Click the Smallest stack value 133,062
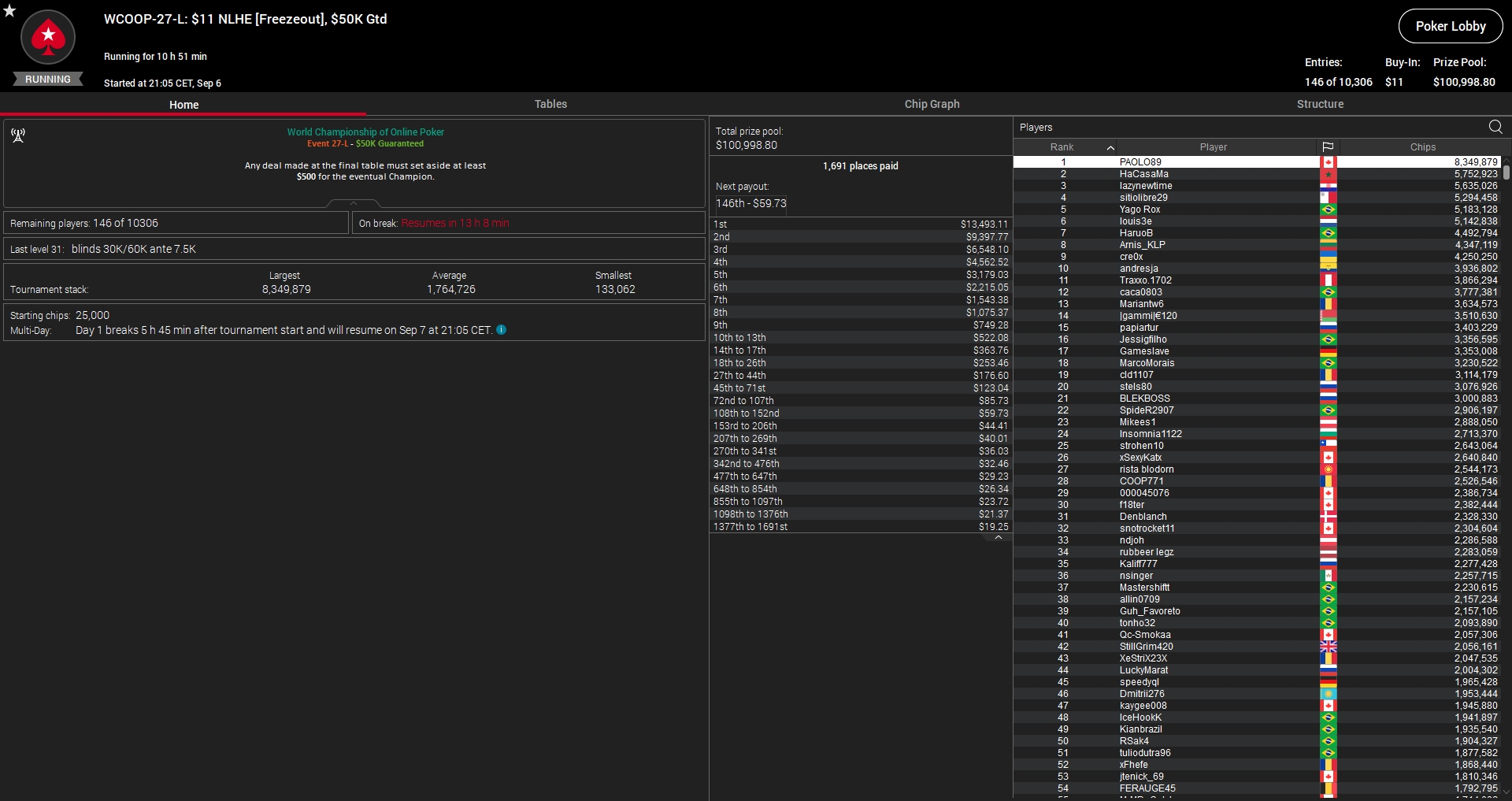 615,289
